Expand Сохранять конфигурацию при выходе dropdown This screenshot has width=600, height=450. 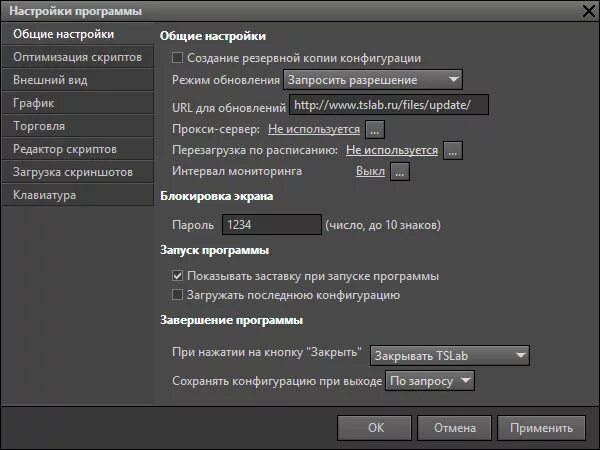[x=430, y=380]
